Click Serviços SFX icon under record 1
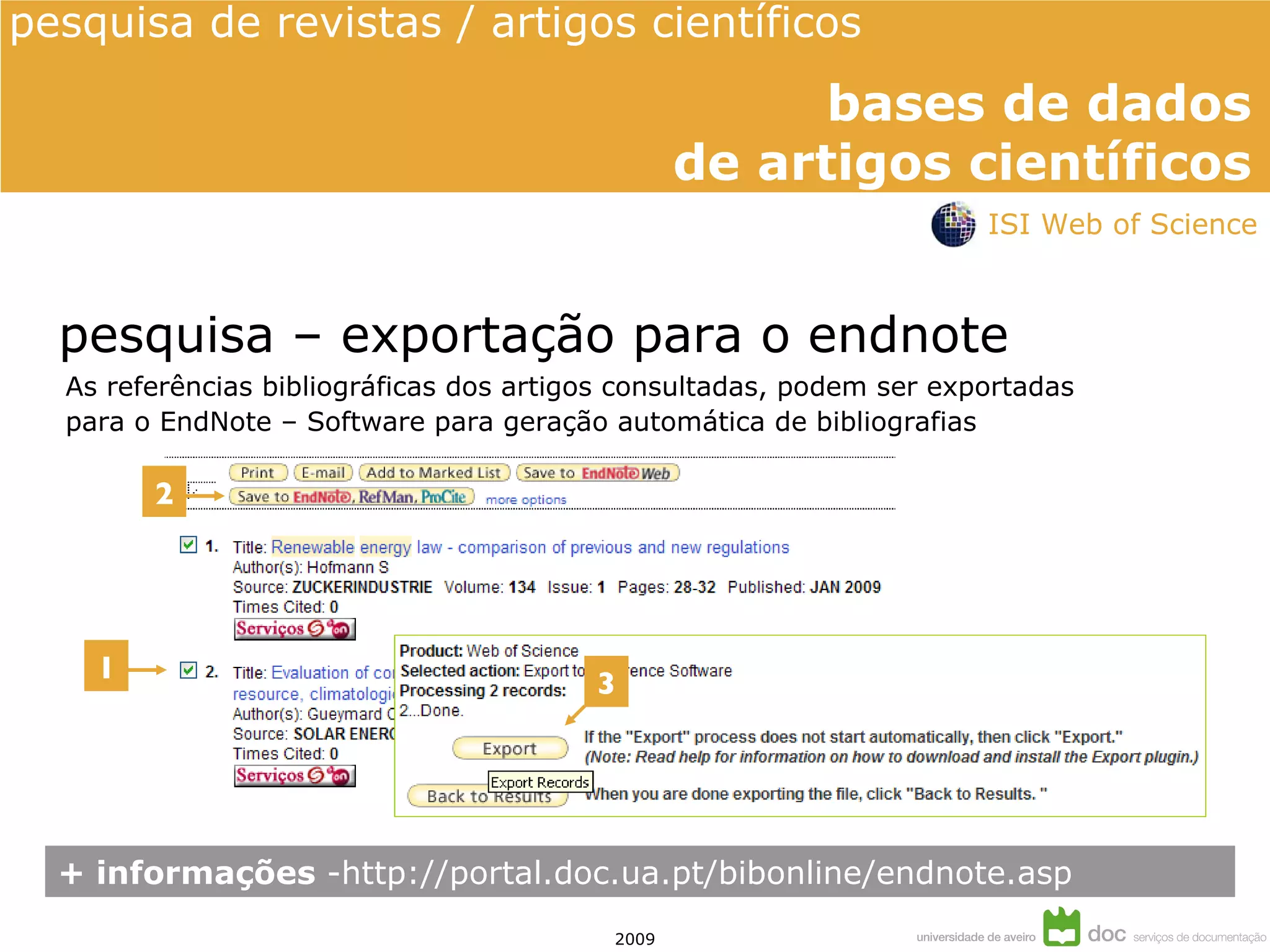This screenshot has height=952, width=1270. [x=295, y=628]
